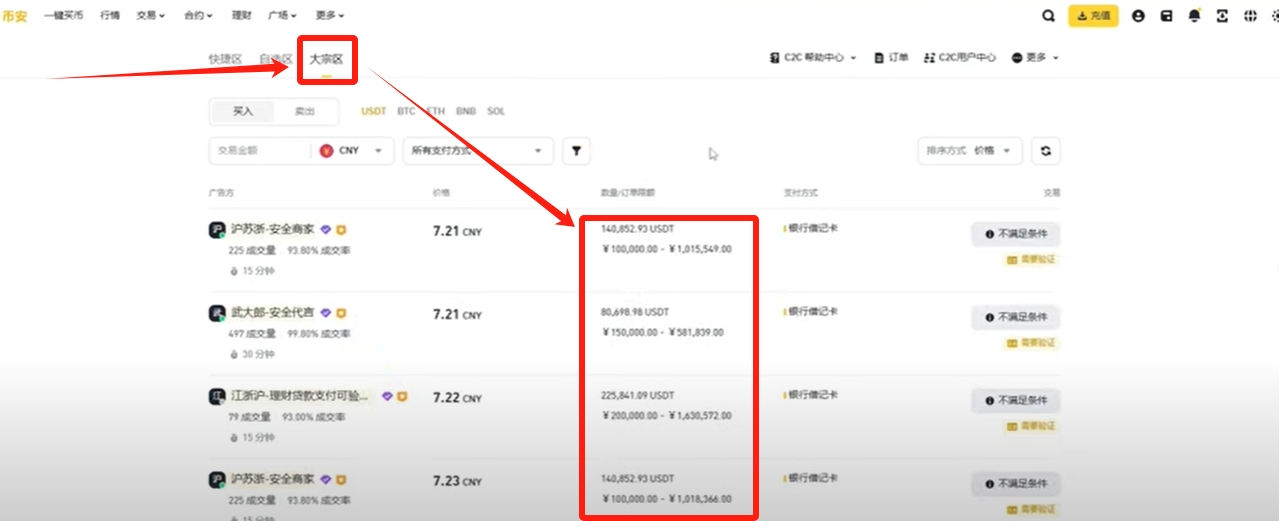Open the 行情 menu item
The height and width of the screenshot is (521, 1282).
[110, 16]
